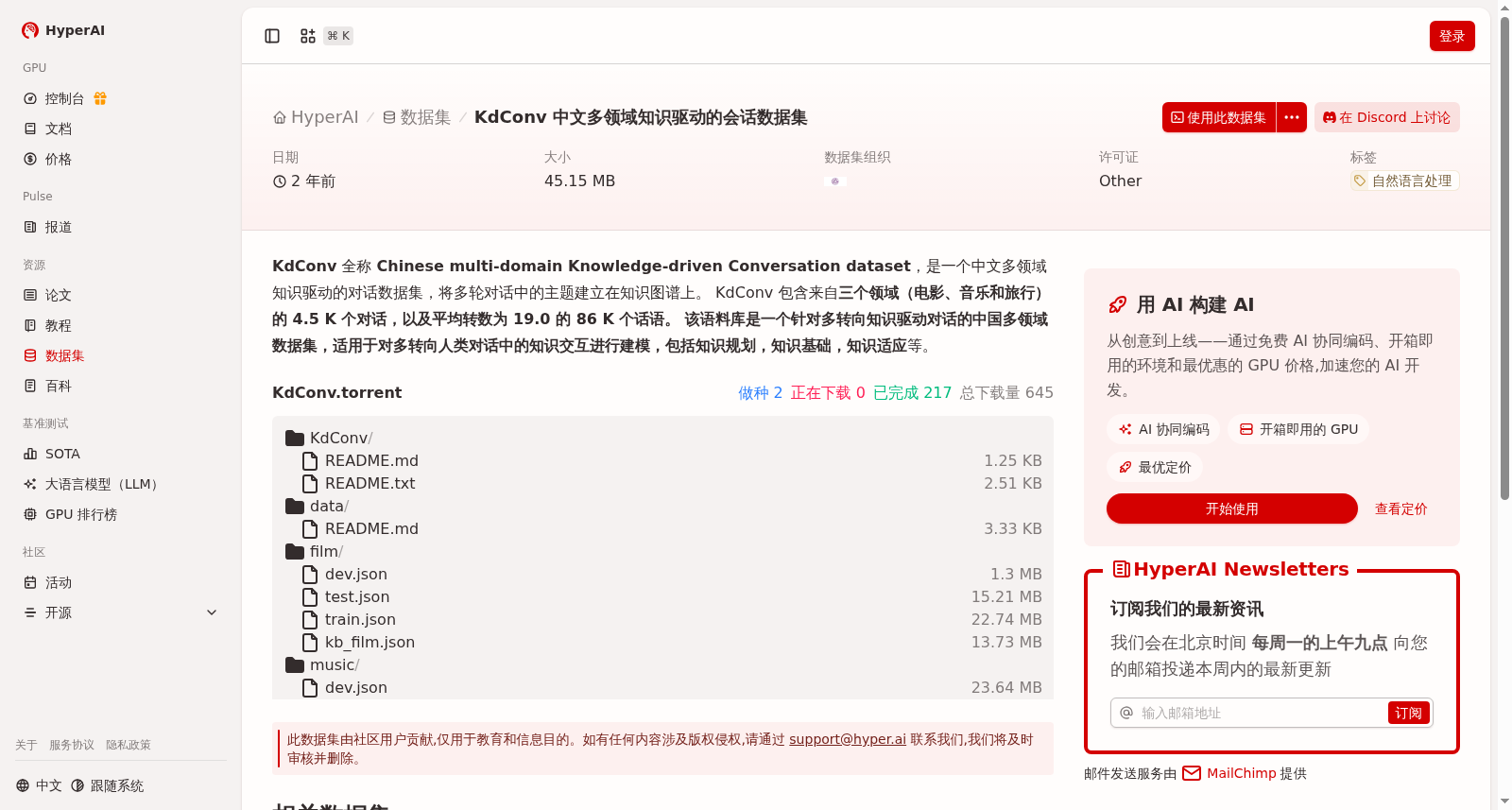
Task: Open 控制台 in the GPU section
Action: pos(64,98)
